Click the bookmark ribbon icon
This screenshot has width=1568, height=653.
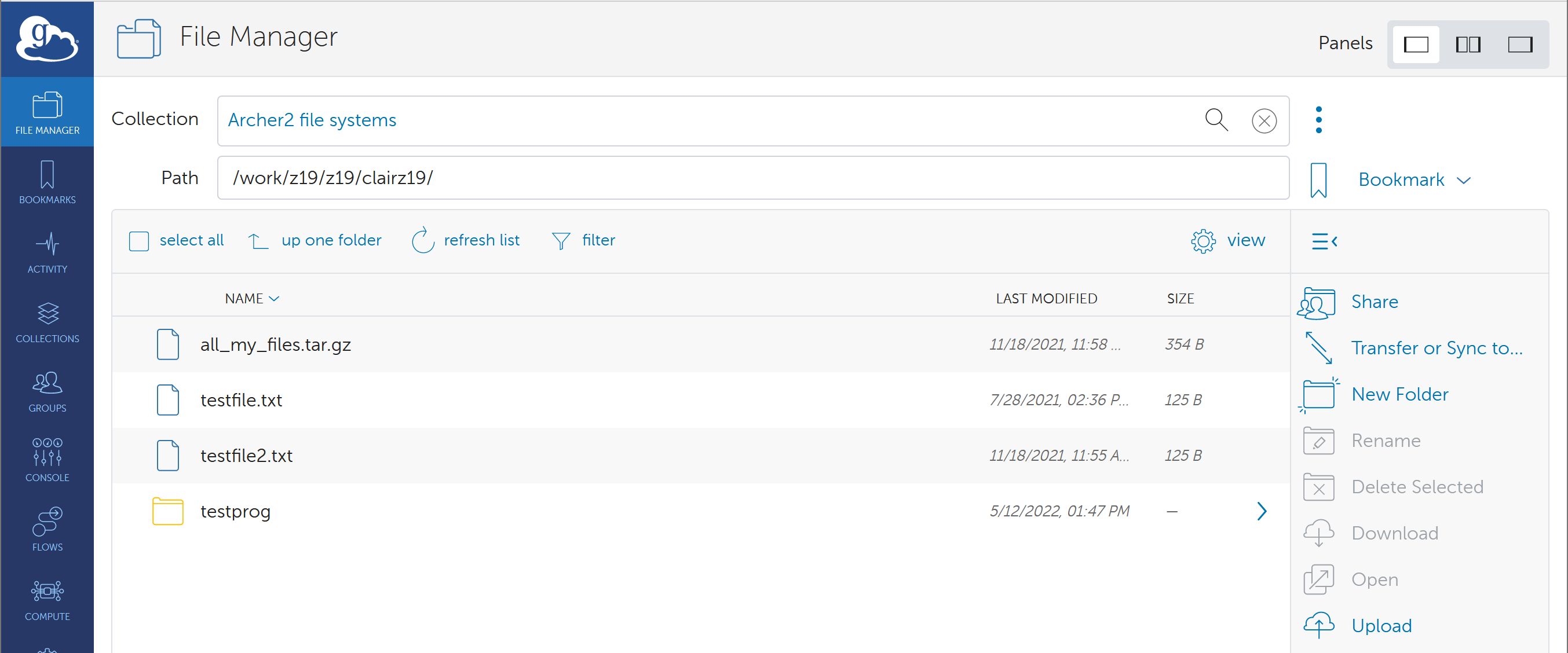point(1318,180)
